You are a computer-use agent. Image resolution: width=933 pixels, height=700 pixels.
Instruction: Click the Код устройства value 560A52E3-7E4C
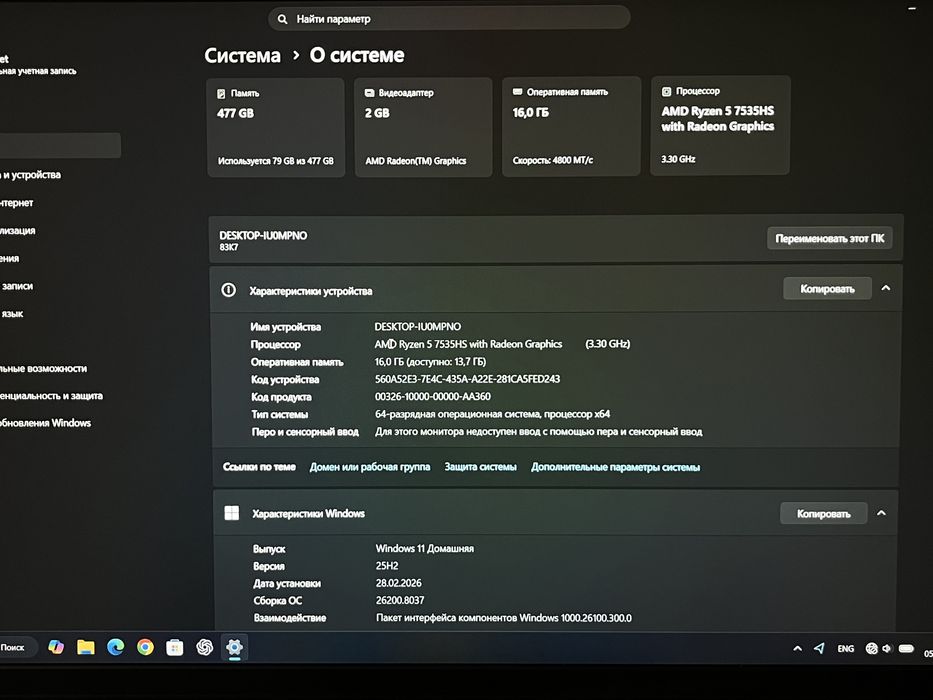[x=467, y=379]
